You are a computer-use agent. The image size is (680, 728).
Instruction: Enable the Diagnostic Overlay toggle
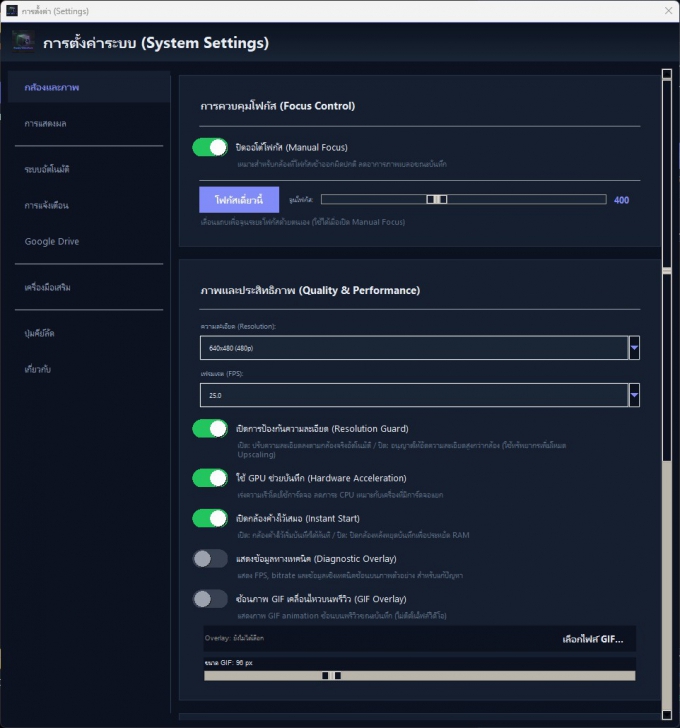click(x=210, y=559)
